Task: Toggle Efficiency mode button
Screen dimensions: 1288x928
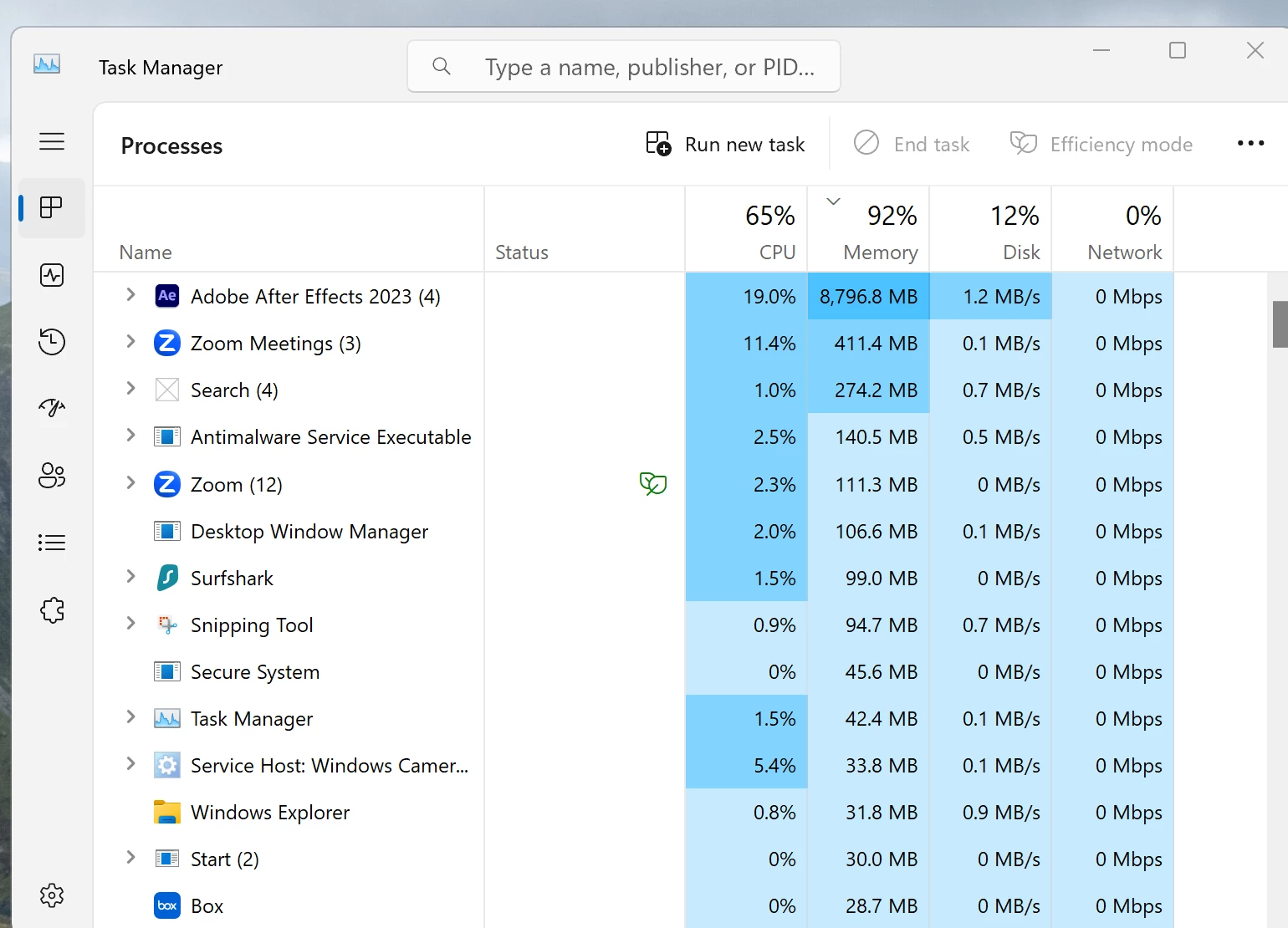Action: (x=1101, y=145)
